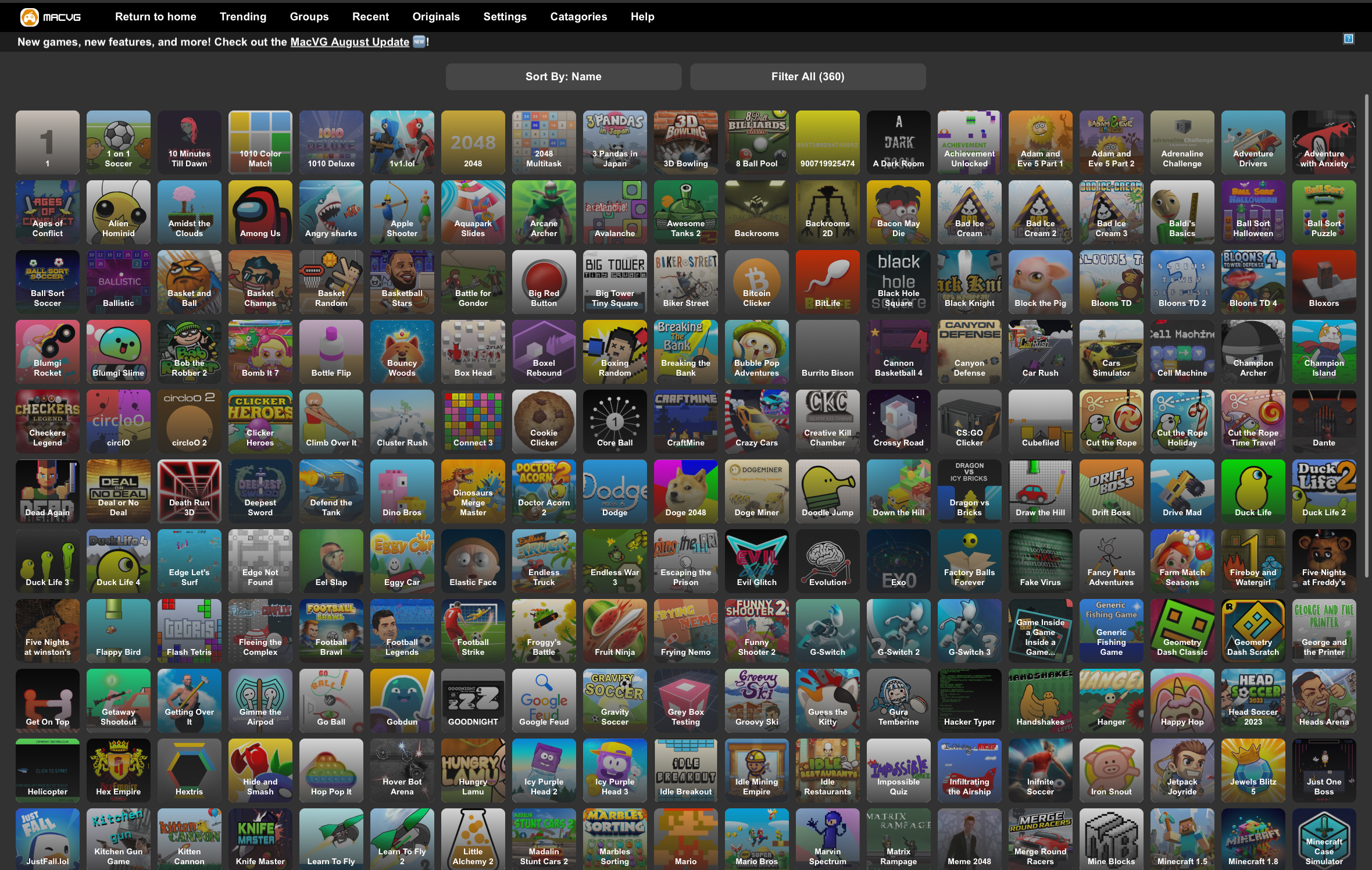This screenshot has width=1372, height=870.
Task: Open the Dodge game thumbnail
Action: (x=615, y=491)
